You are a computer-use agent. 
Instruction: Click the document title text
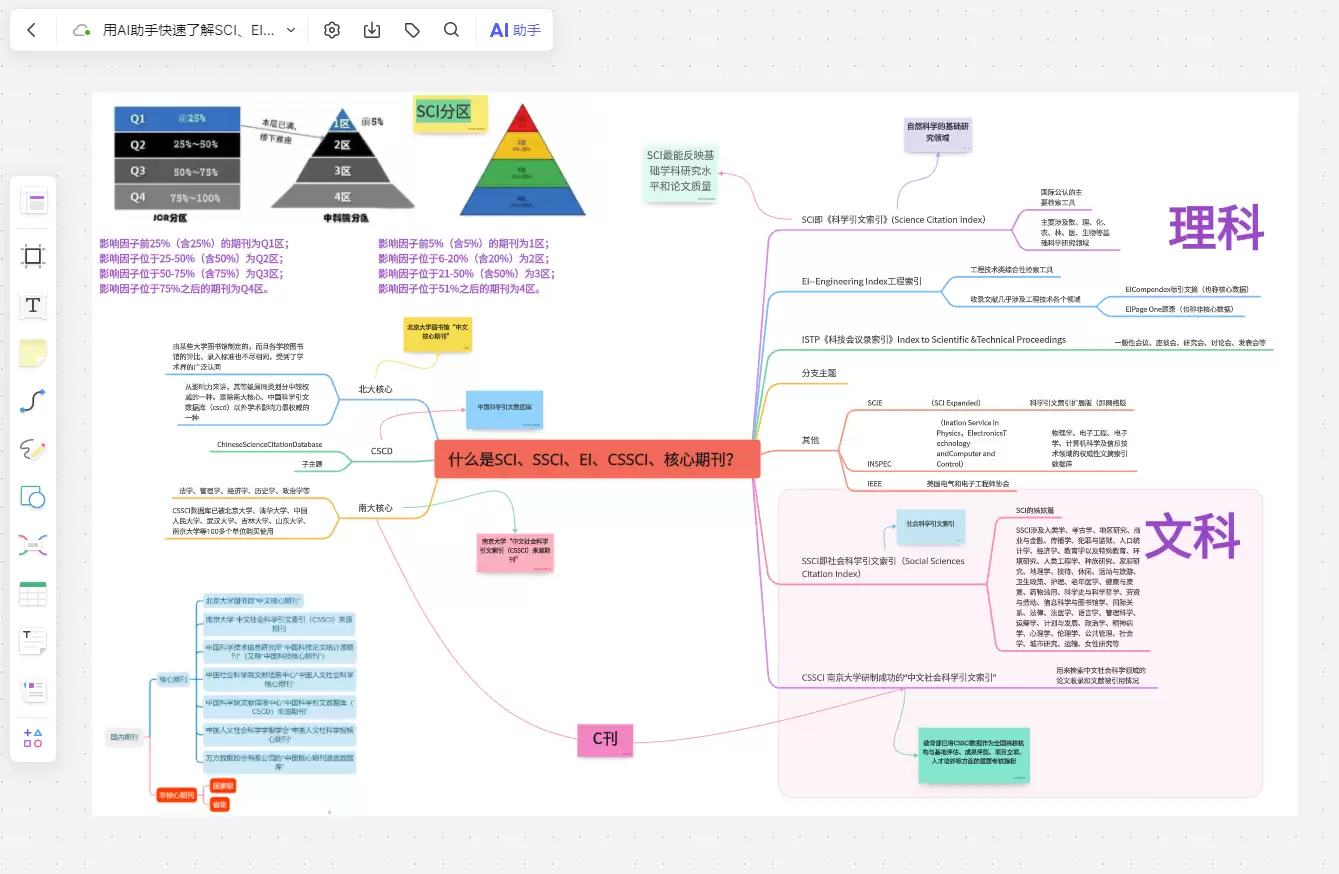coord(188,30)
